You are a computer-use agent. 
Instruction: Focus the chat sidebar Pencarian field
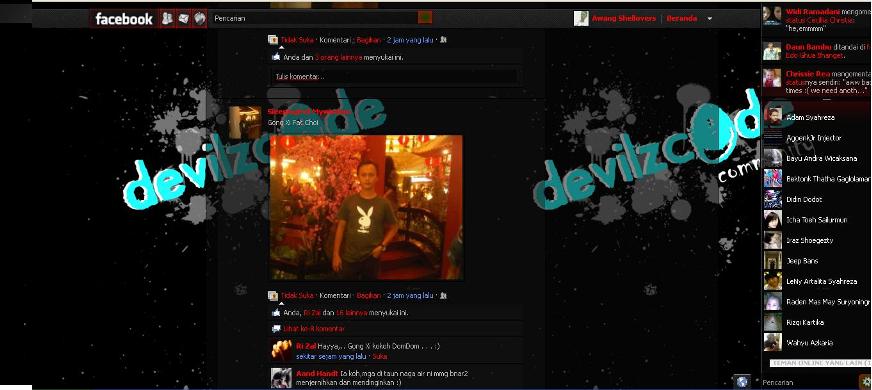click(809, 382)
